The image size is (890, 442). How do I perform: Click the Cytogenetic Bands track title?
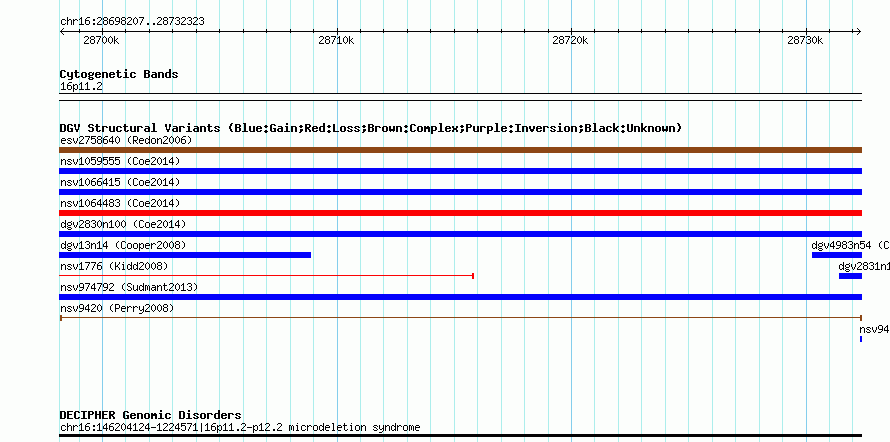pos(119,74)
